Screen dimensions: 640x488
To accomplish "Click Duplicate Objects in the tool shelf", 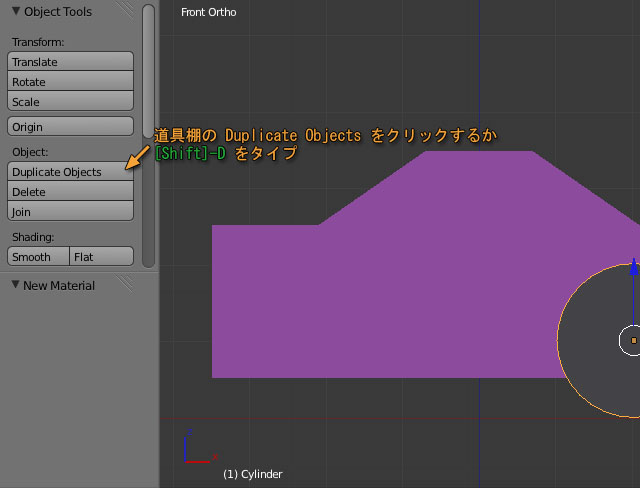I will click(x=70, y=172).
